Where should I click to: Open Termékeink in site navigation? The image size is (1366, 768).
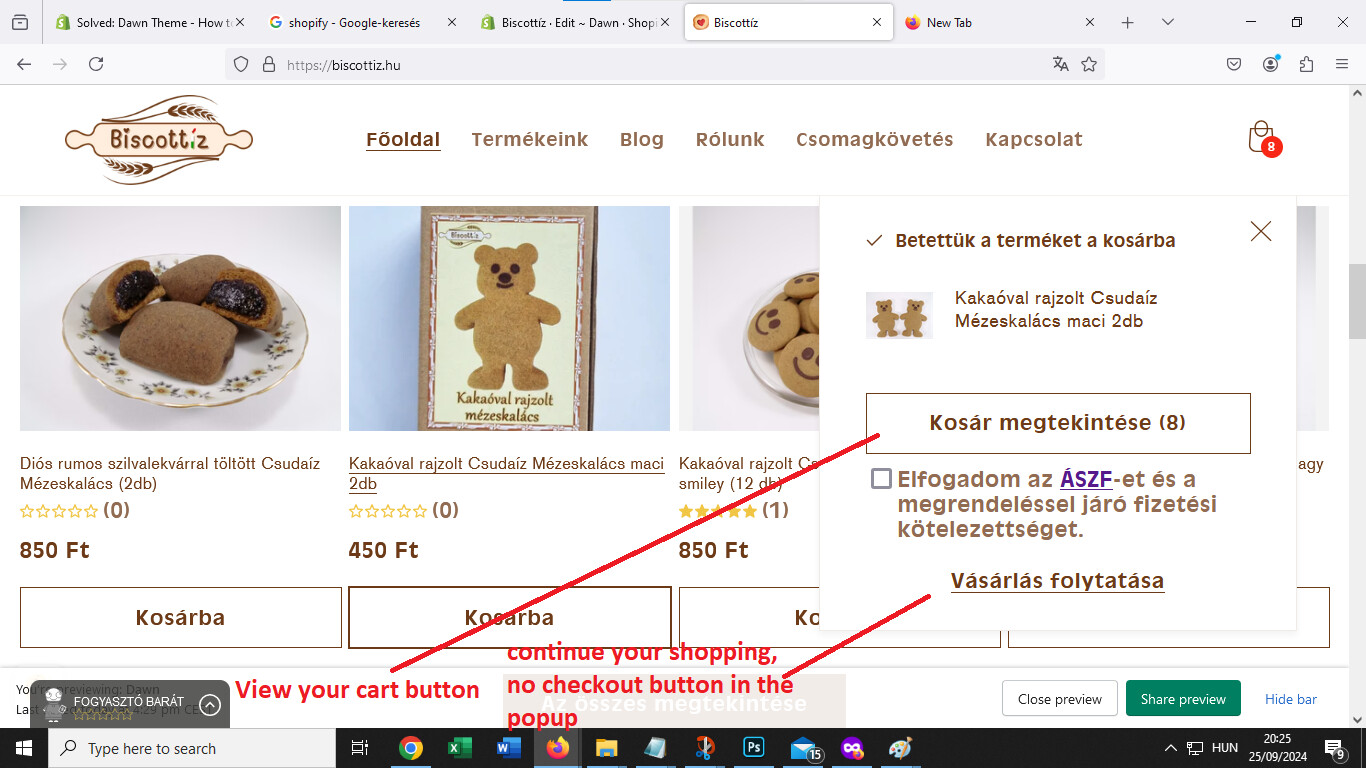[530, 139]
